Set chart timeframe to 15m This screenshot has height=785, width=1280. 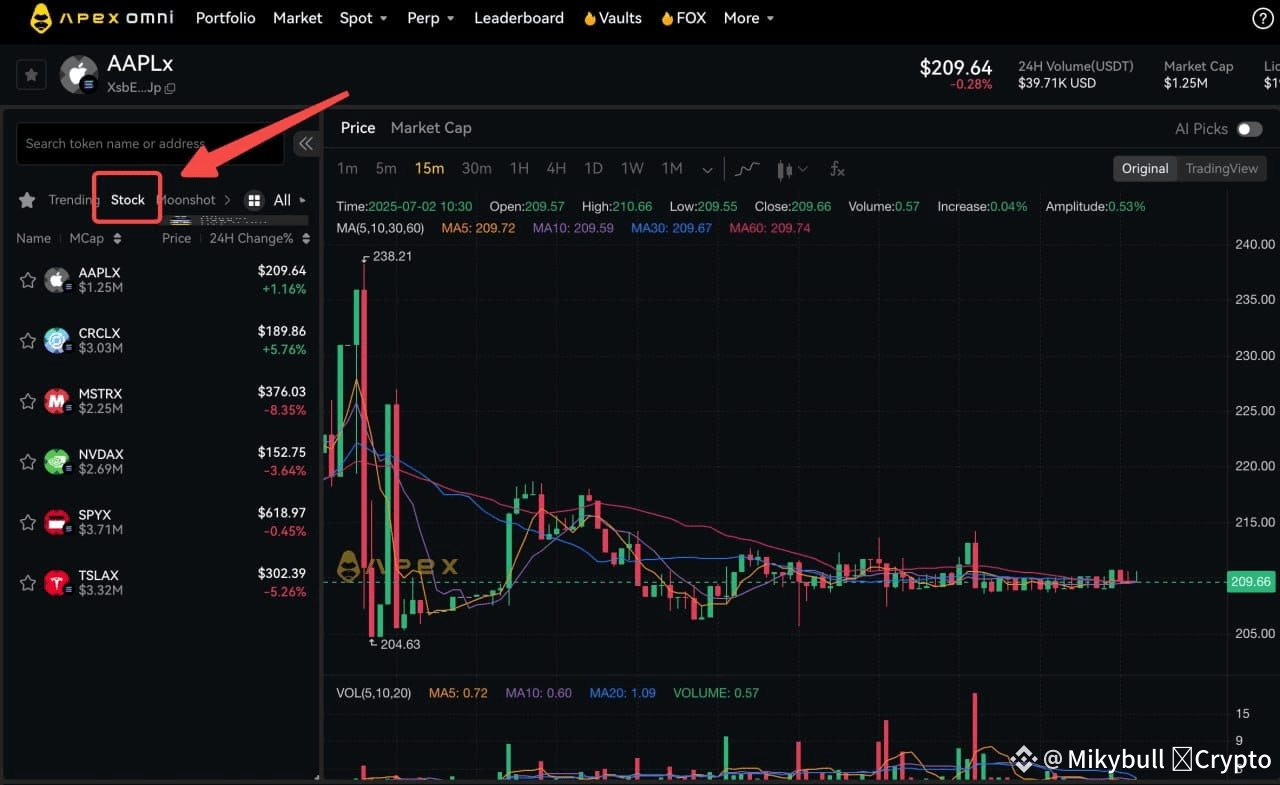point(430,169)
